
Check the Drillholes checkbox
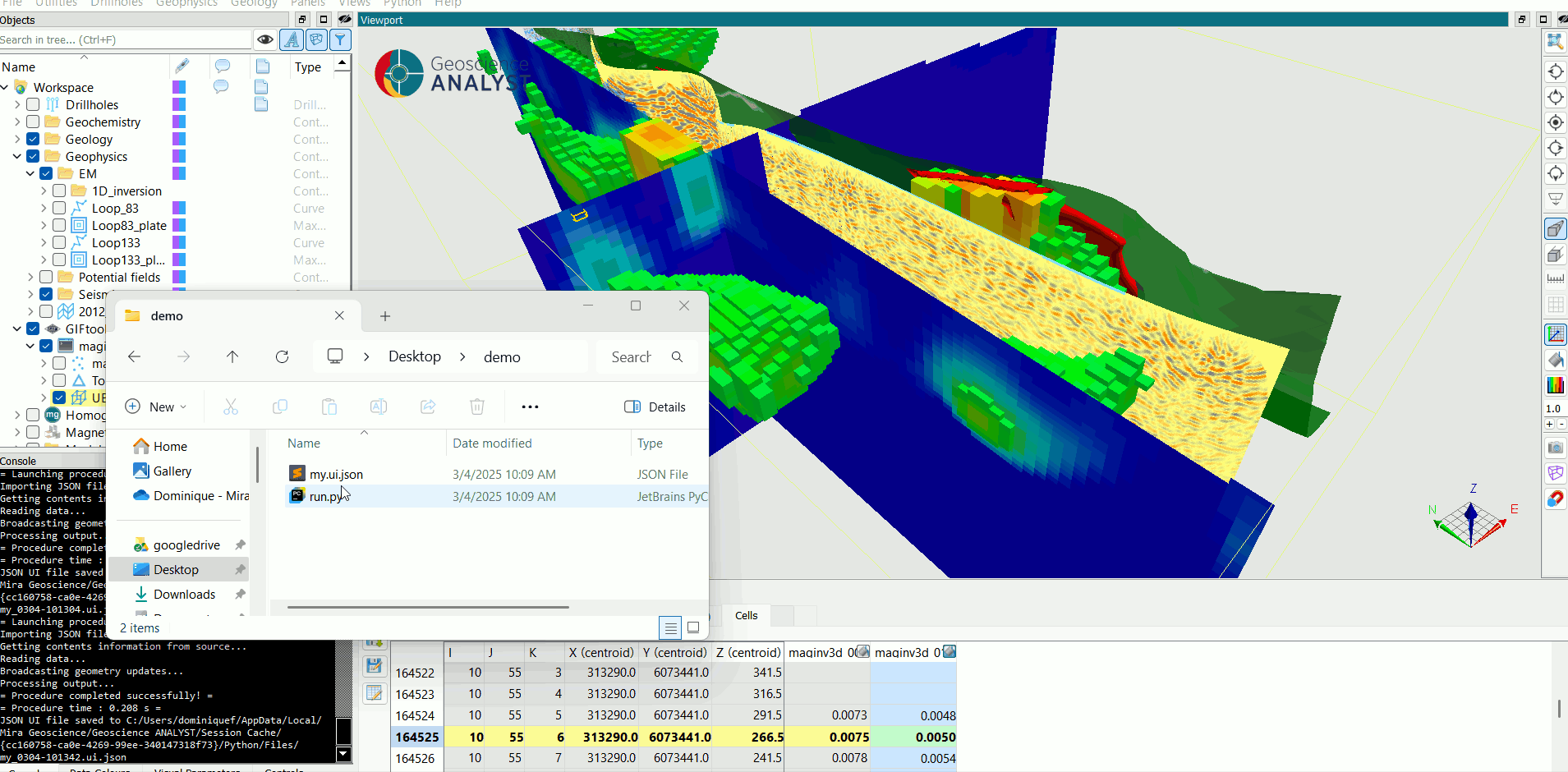(x=33, y=104)
